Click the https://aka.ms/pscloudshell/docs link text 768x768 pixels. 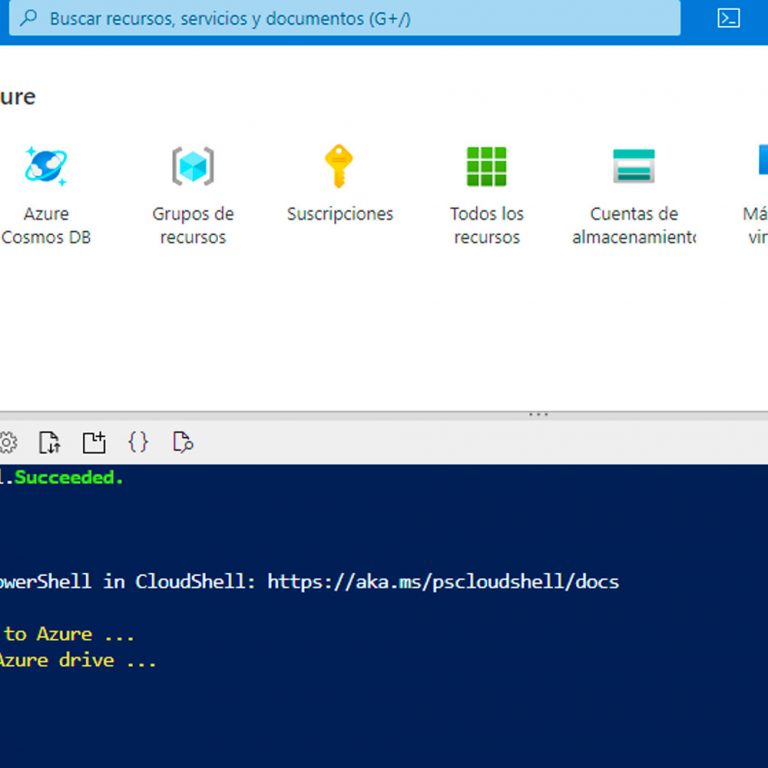tap(443, 581)
